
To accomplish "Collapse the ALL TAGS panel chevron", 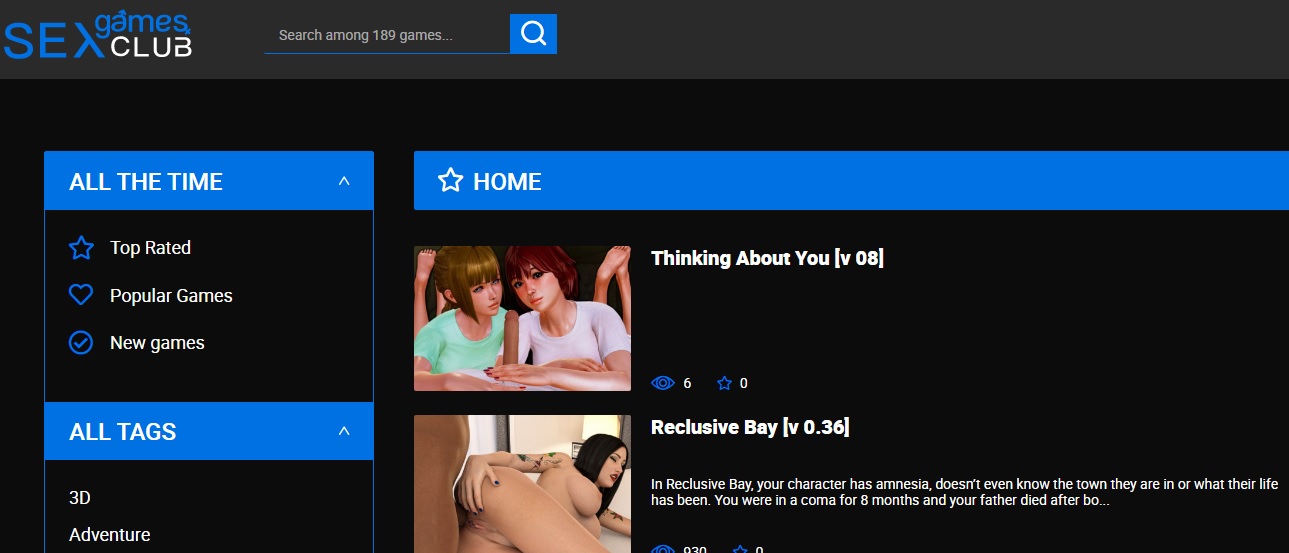I will tap(344, 432).
